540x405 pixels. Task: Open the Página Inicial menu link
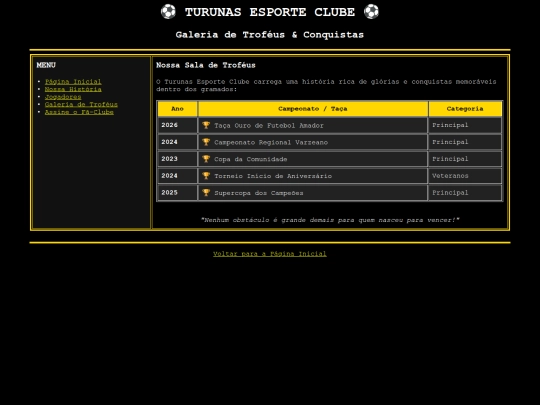pyautogui.click(x=73, y=82)
